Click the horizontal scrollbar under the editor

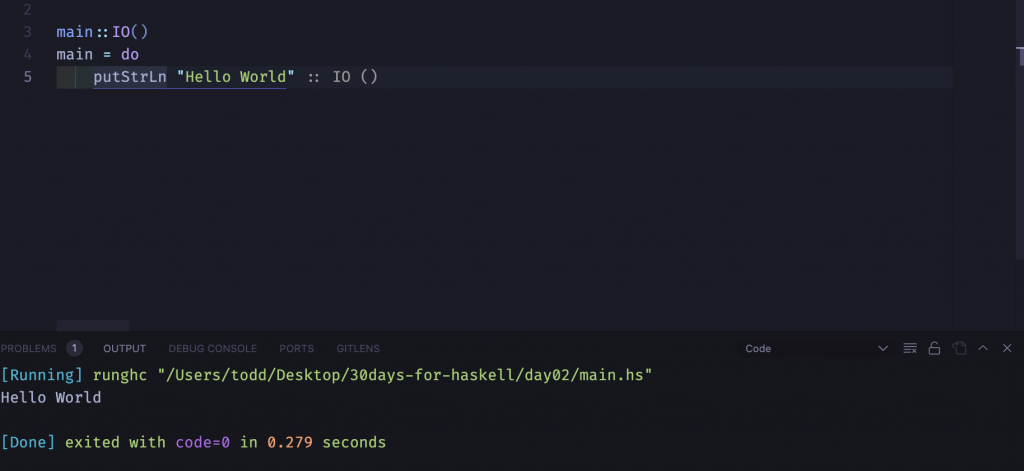pyautogui.click(x=93, y=325)
